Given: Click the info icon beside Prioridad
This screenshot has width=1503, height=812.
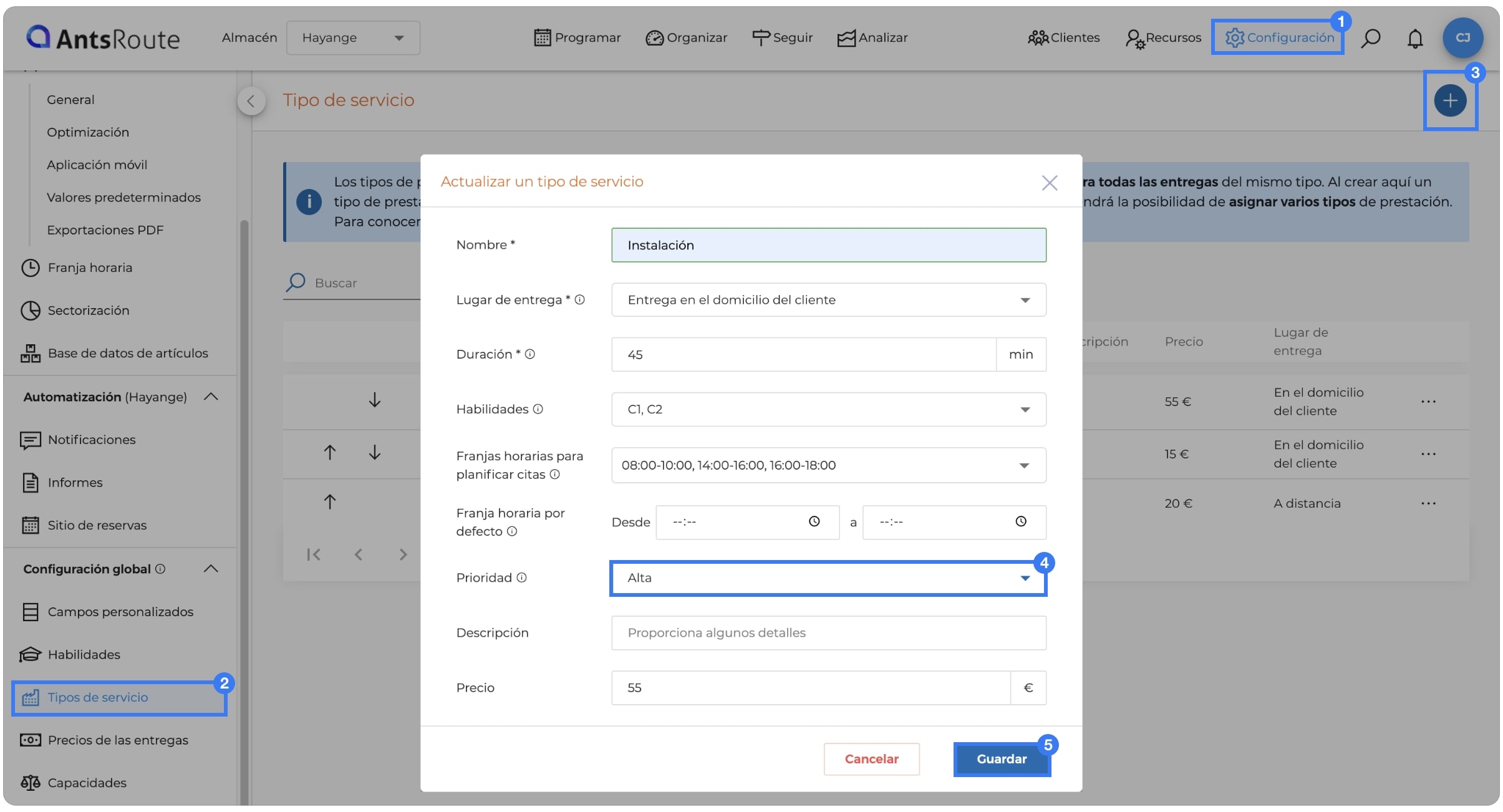Looking at the screenshot, I should click(x=522, y=578).
